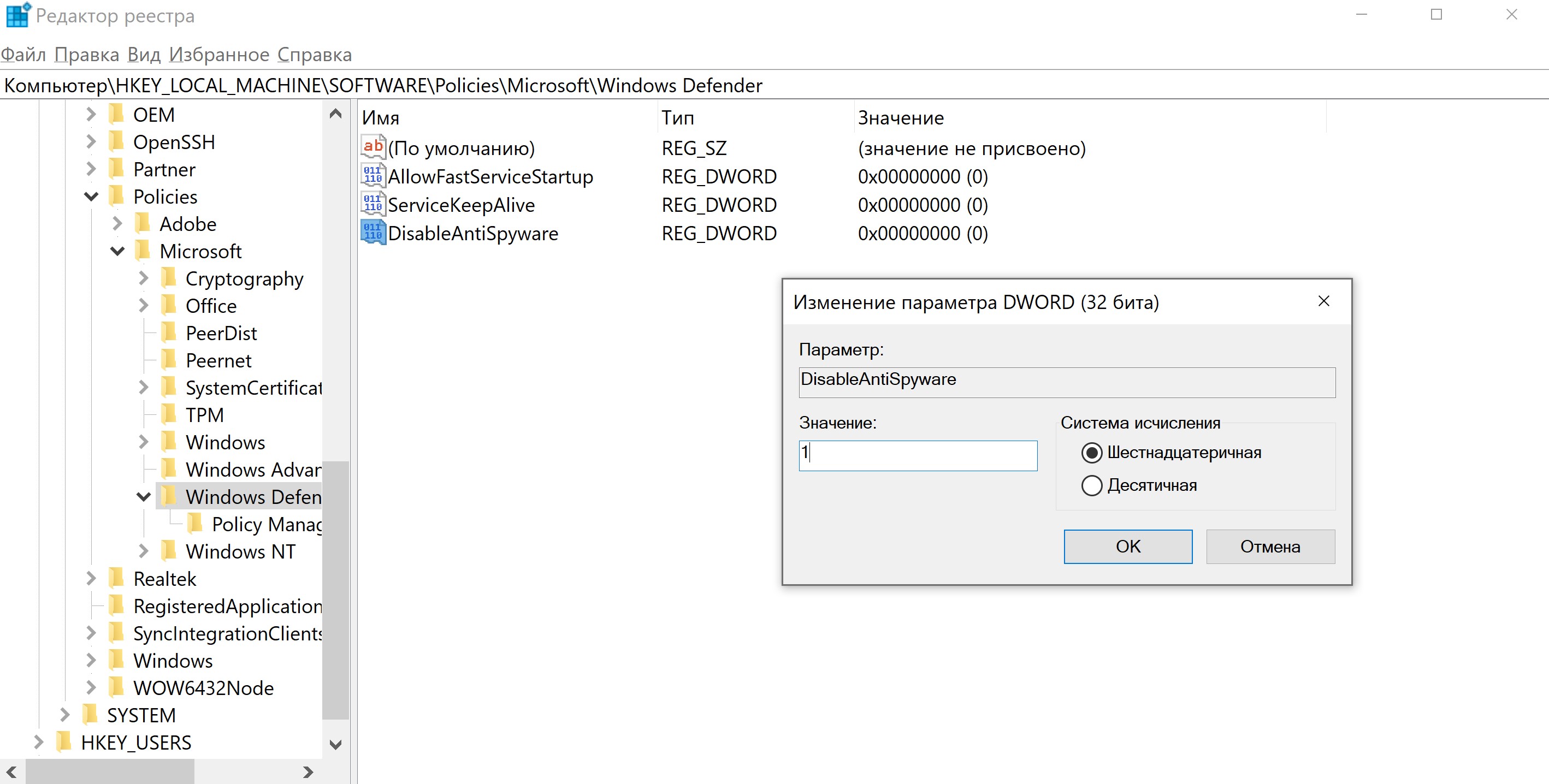Click the Registry Editor app icon in title bar
1549x784 pixels.
[x=17, y=15]
